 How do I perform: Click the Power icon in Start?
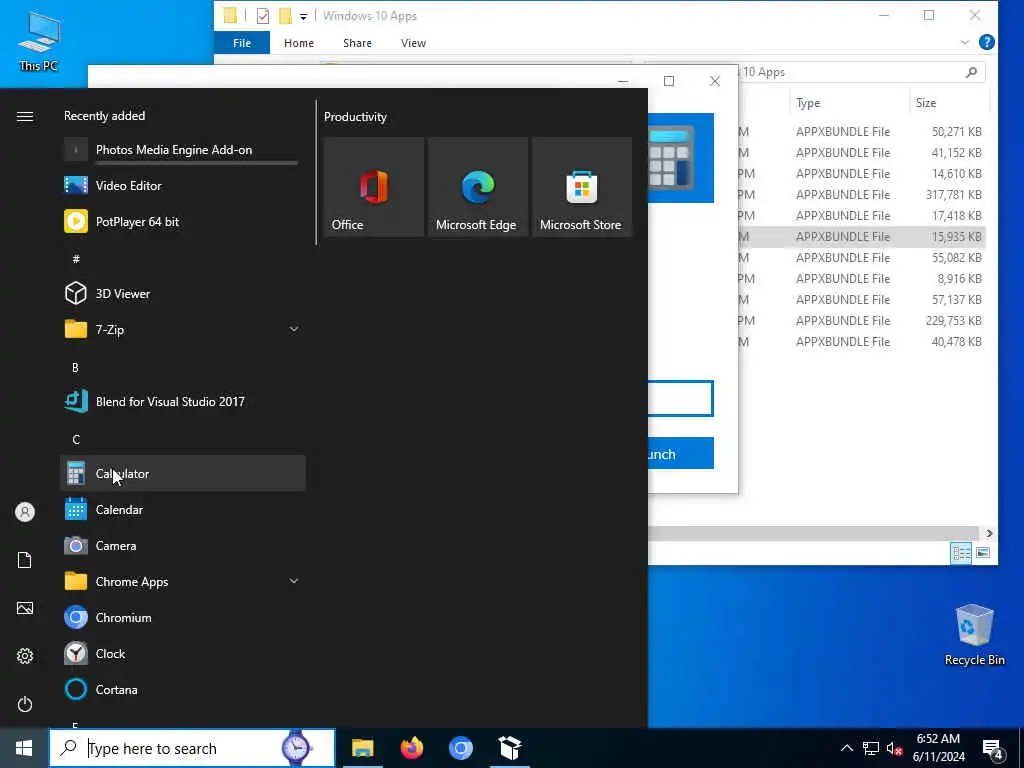click(x=25, y=704)
